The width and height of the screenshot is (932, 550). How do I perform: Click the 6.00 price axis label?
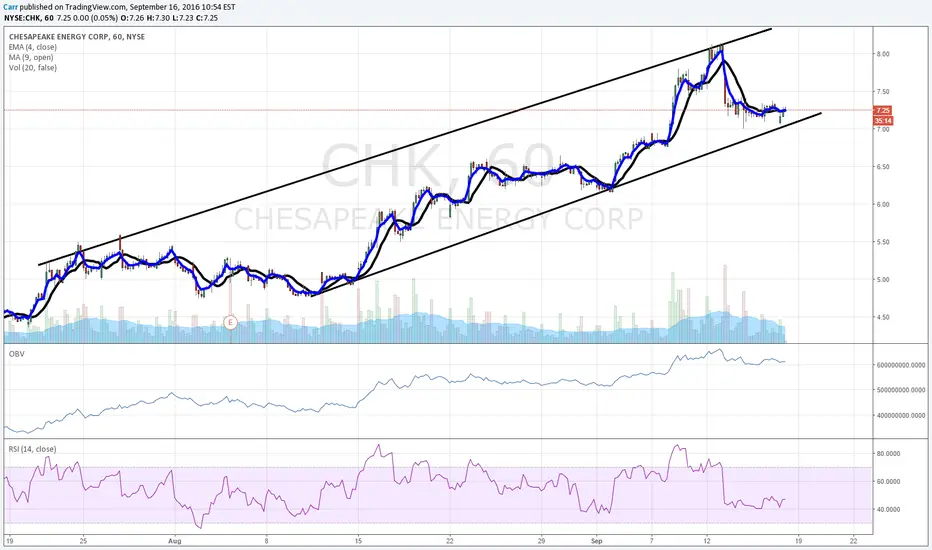(x=883, y=205)
